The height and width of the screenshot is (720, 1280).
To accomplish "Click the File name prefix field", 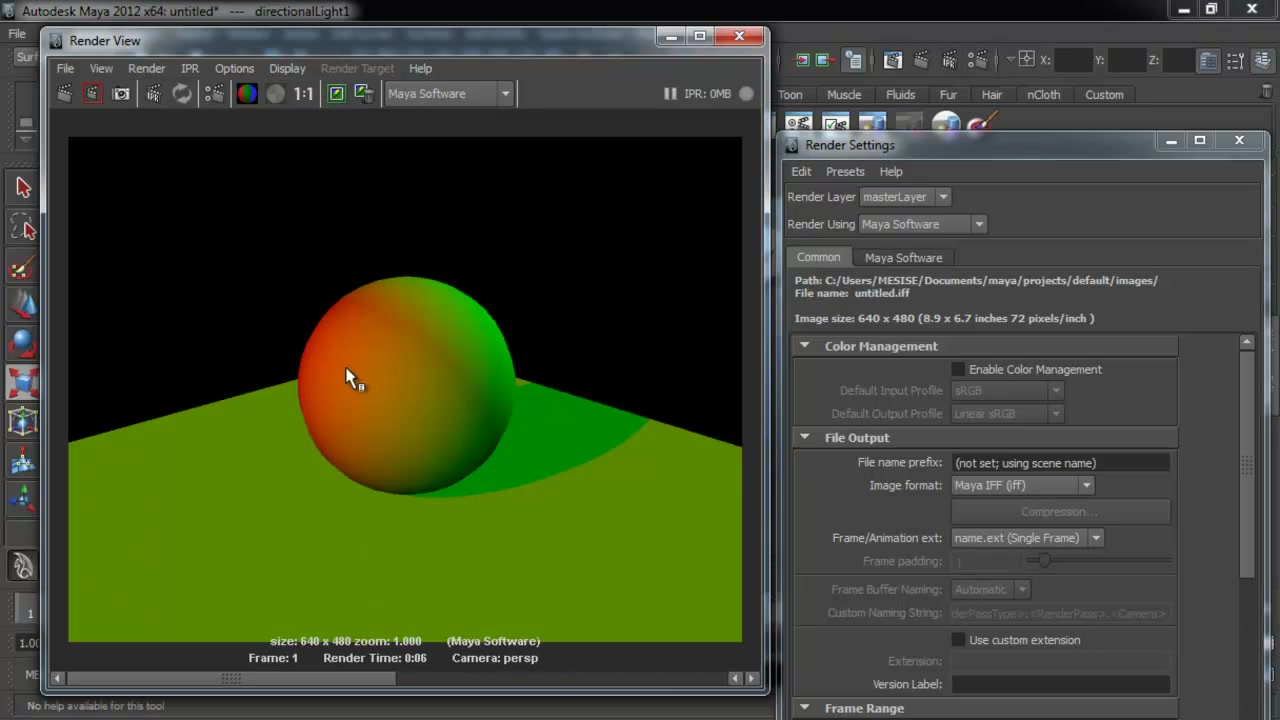I will click(x=1060, y=463).
